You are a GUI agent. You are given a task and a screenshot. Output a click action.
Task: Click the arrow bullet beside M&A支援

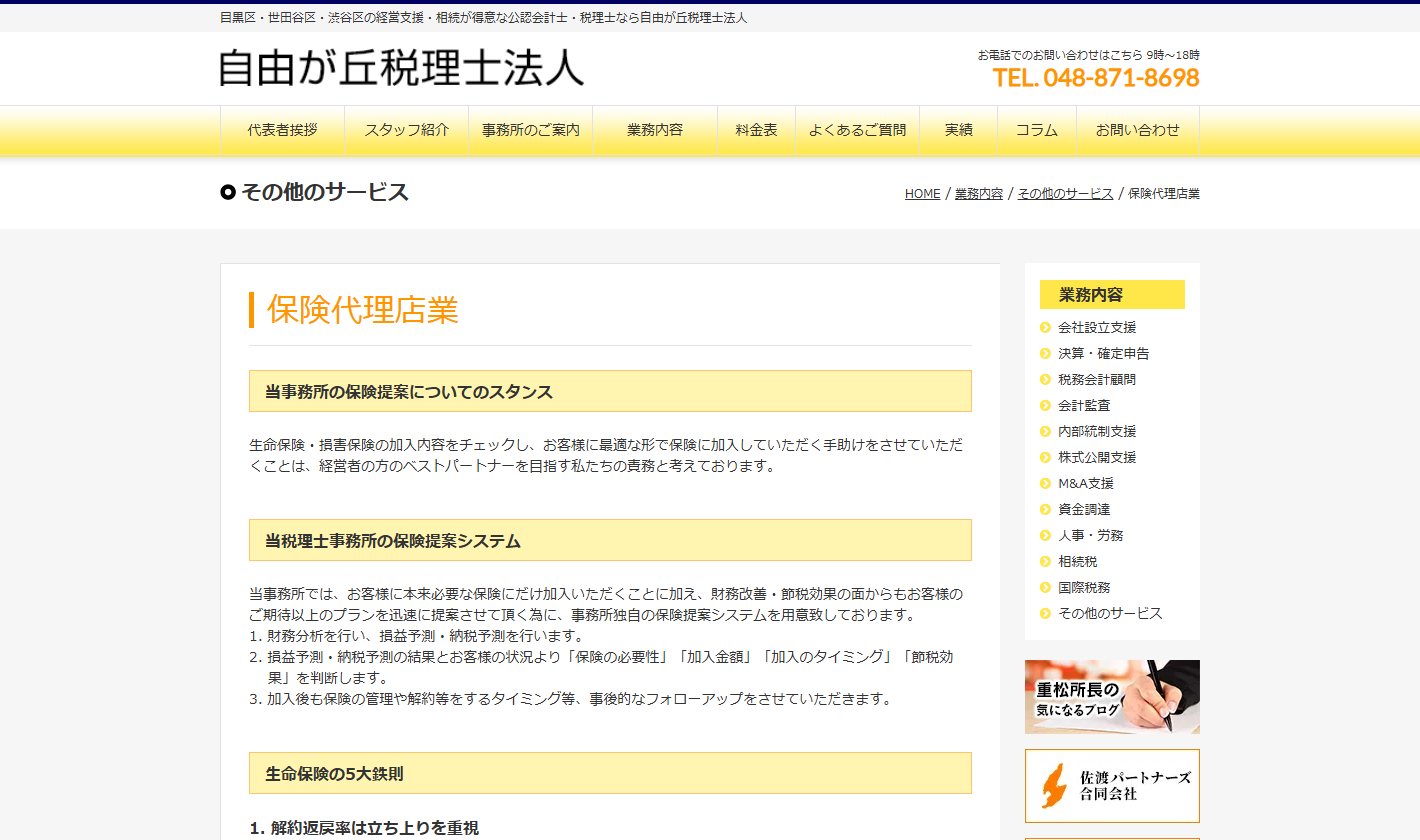(x=1046, y=483)
